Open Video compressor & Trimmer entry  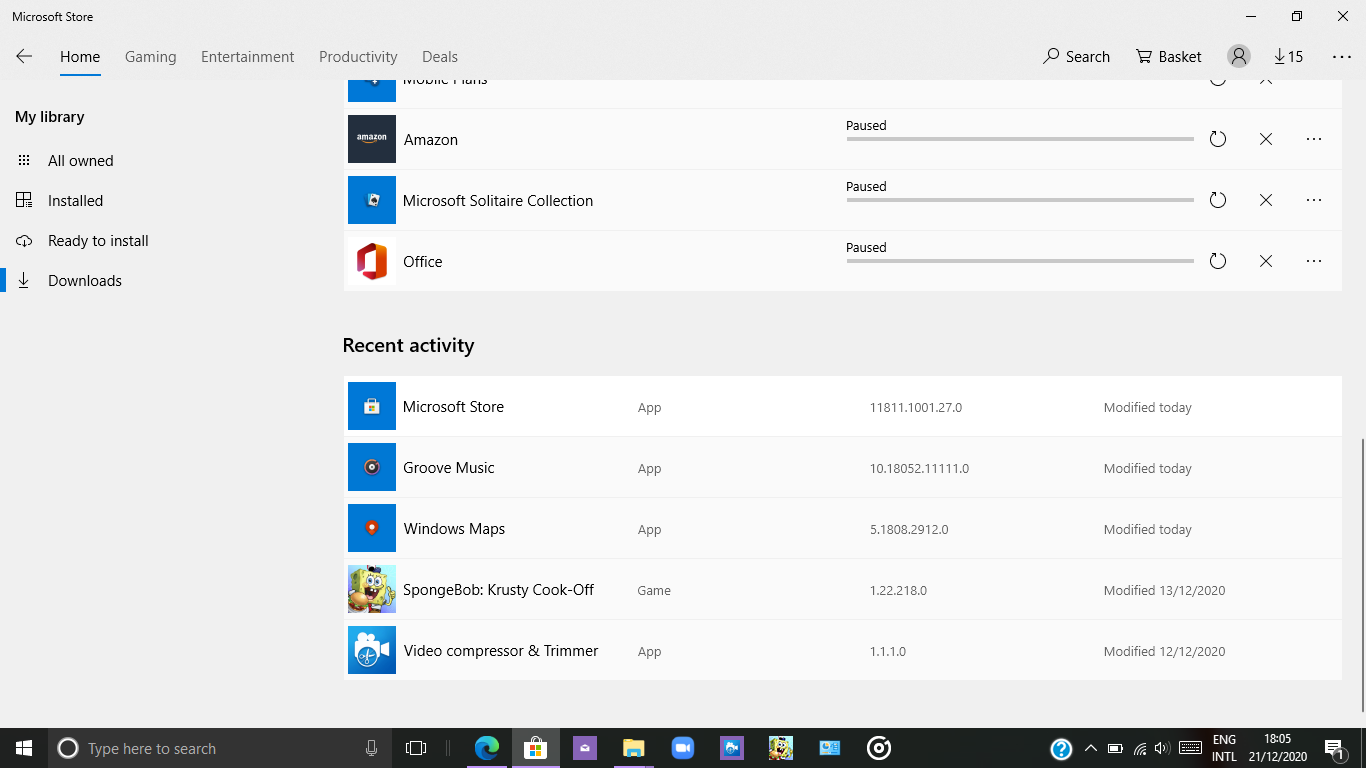pyautogui.click(x=843, y=651)
